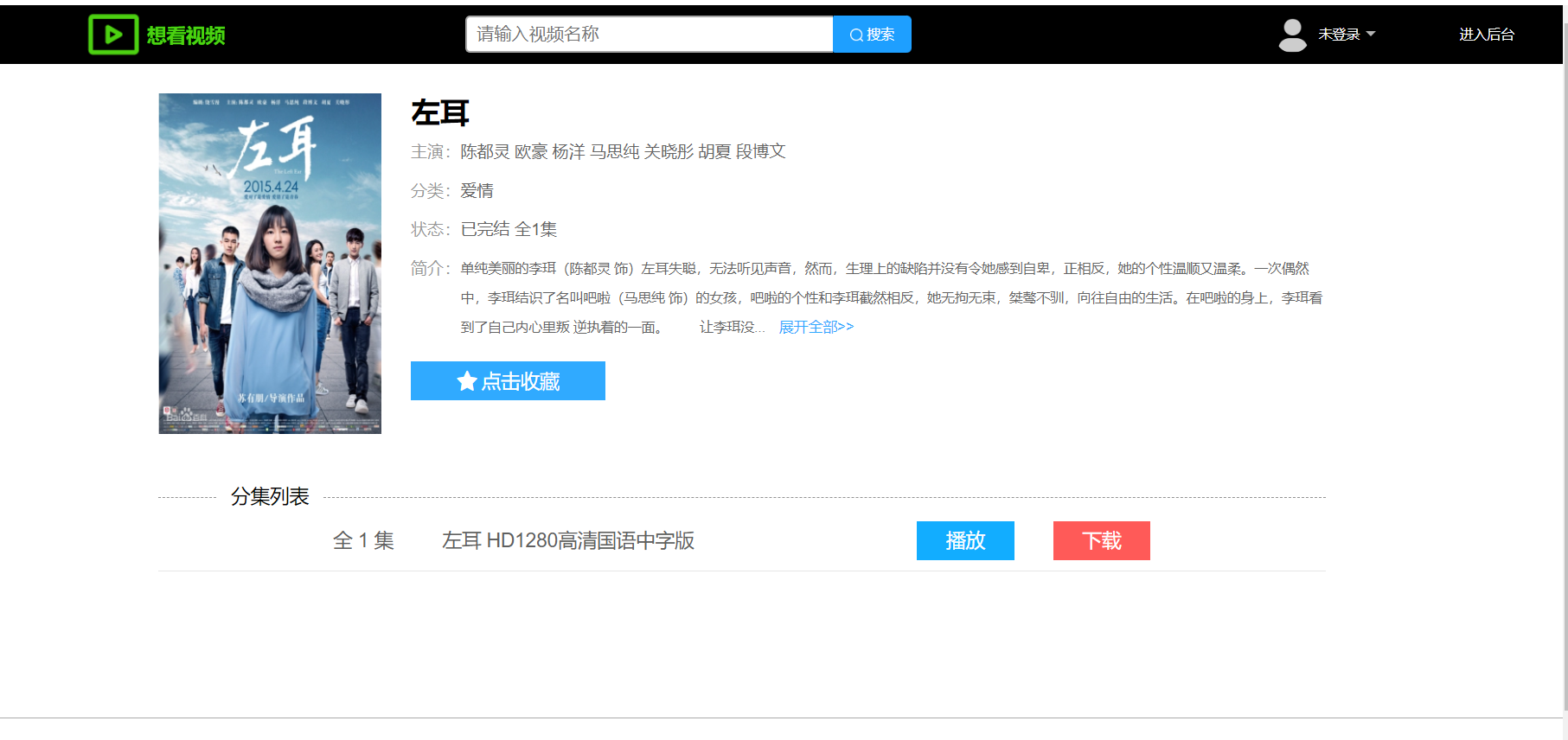The width and height of the screenshot is (1568, 740).
Task: Open the 进入后台 admin link
Action: pyautogui.click(x=1487, y=35)
